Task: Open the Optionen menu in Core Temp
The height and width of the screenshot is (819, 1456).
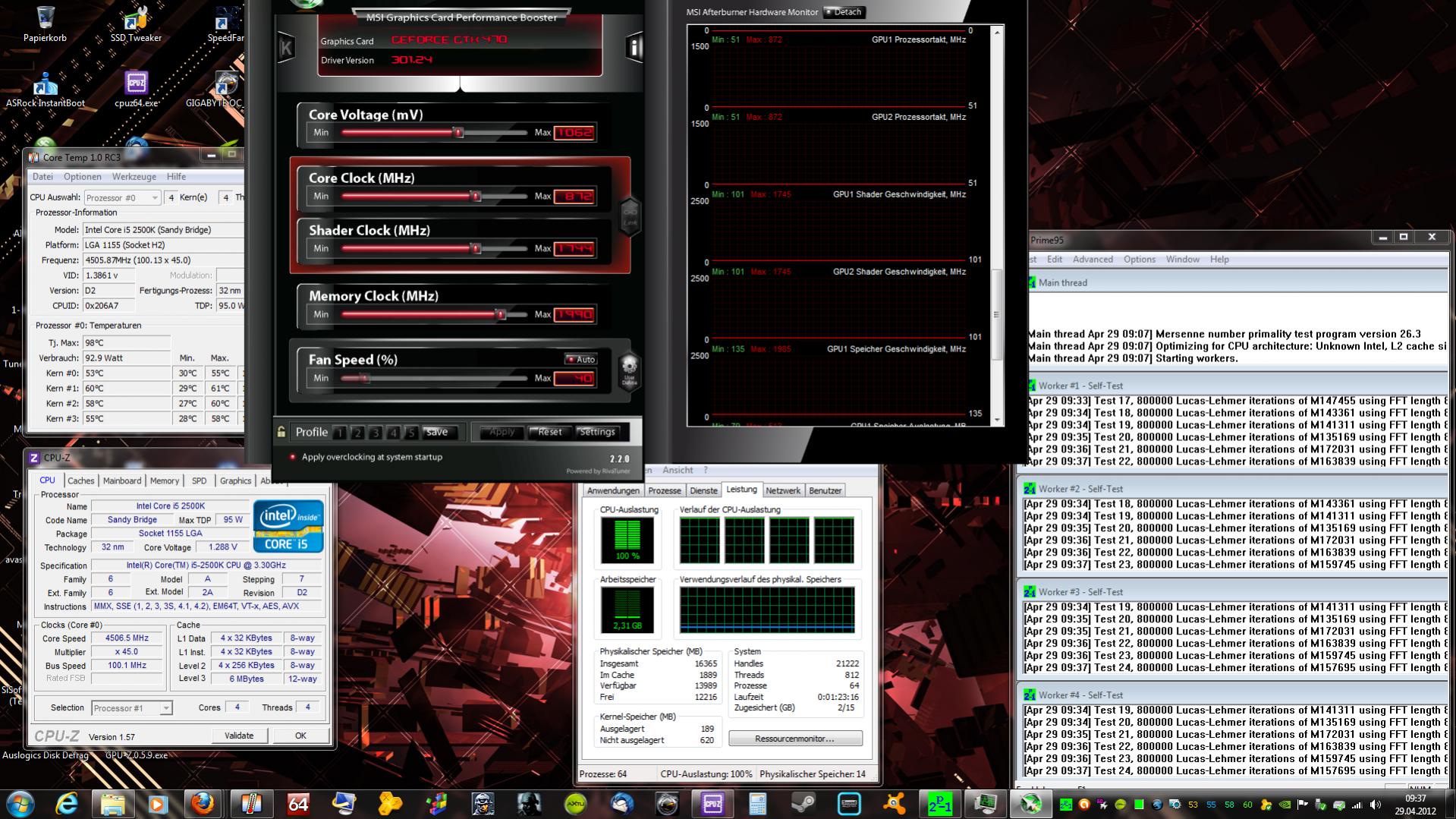Action: point(83,177)
